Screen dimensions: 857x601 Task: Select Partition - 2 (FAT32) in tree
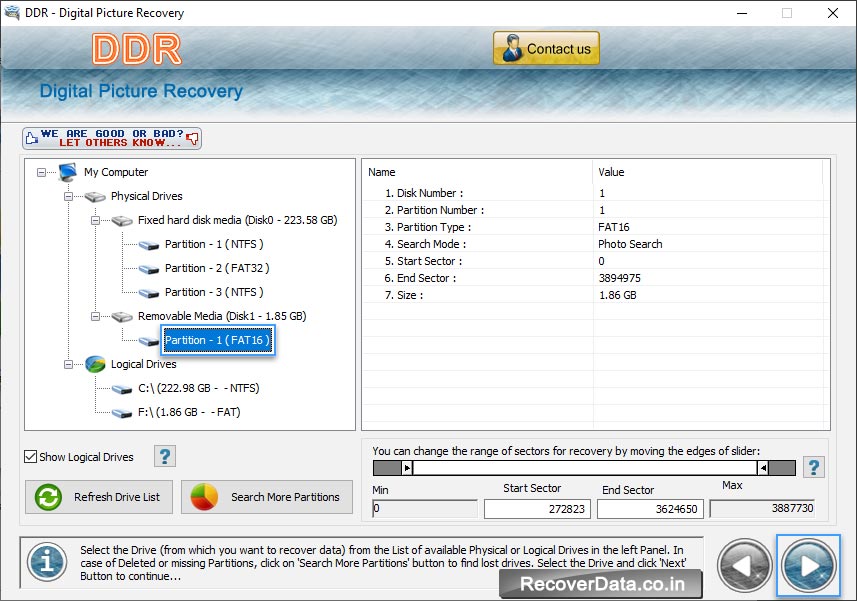pos(217,268)
